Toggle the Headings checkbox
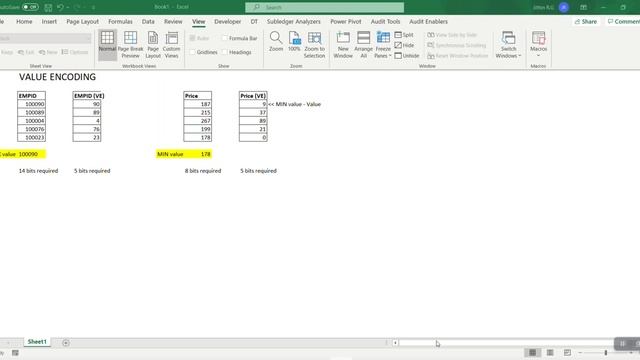The image size is (640, 360). [224, 52]
